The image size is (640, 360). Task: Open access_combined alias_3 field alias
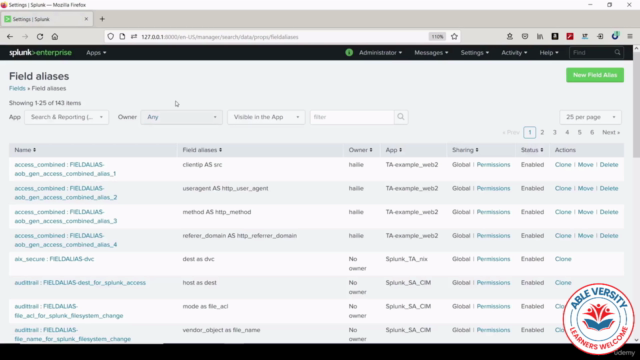tap(66, 216)
